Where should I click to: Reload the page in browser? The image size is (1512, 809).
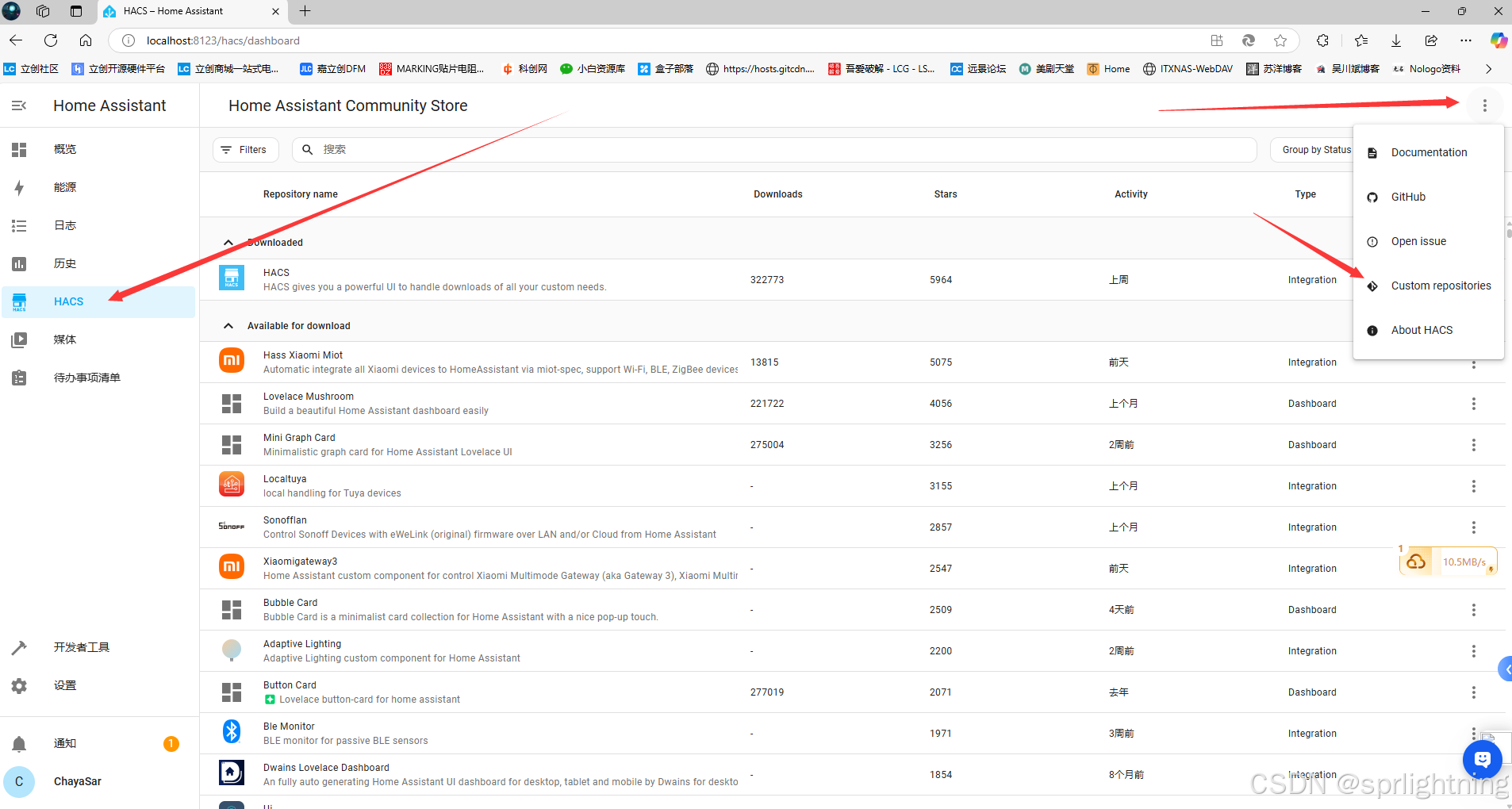click(51, 40)
